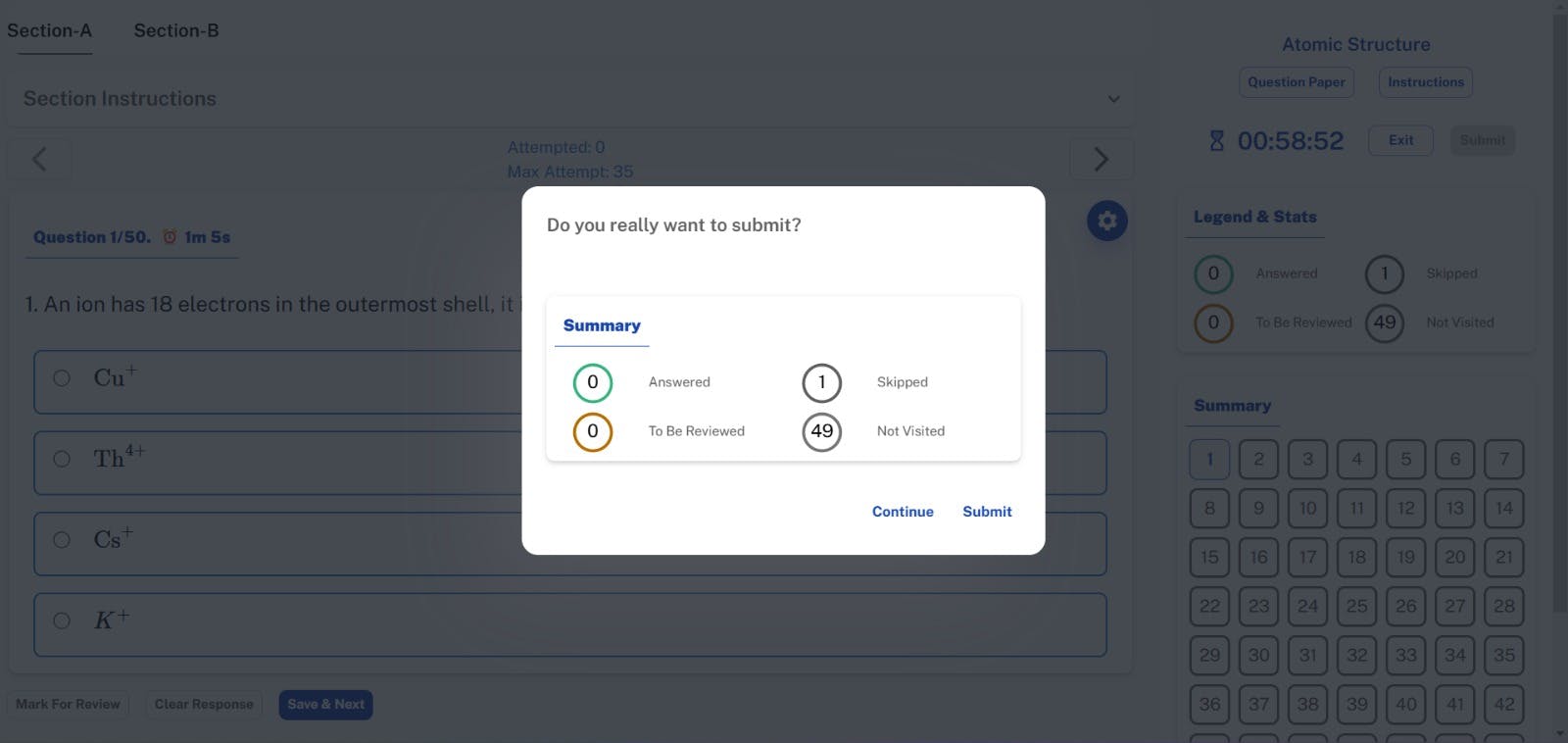Click the alarm clock icon beside question timer
1568x743 pixels.
point(170,237)
